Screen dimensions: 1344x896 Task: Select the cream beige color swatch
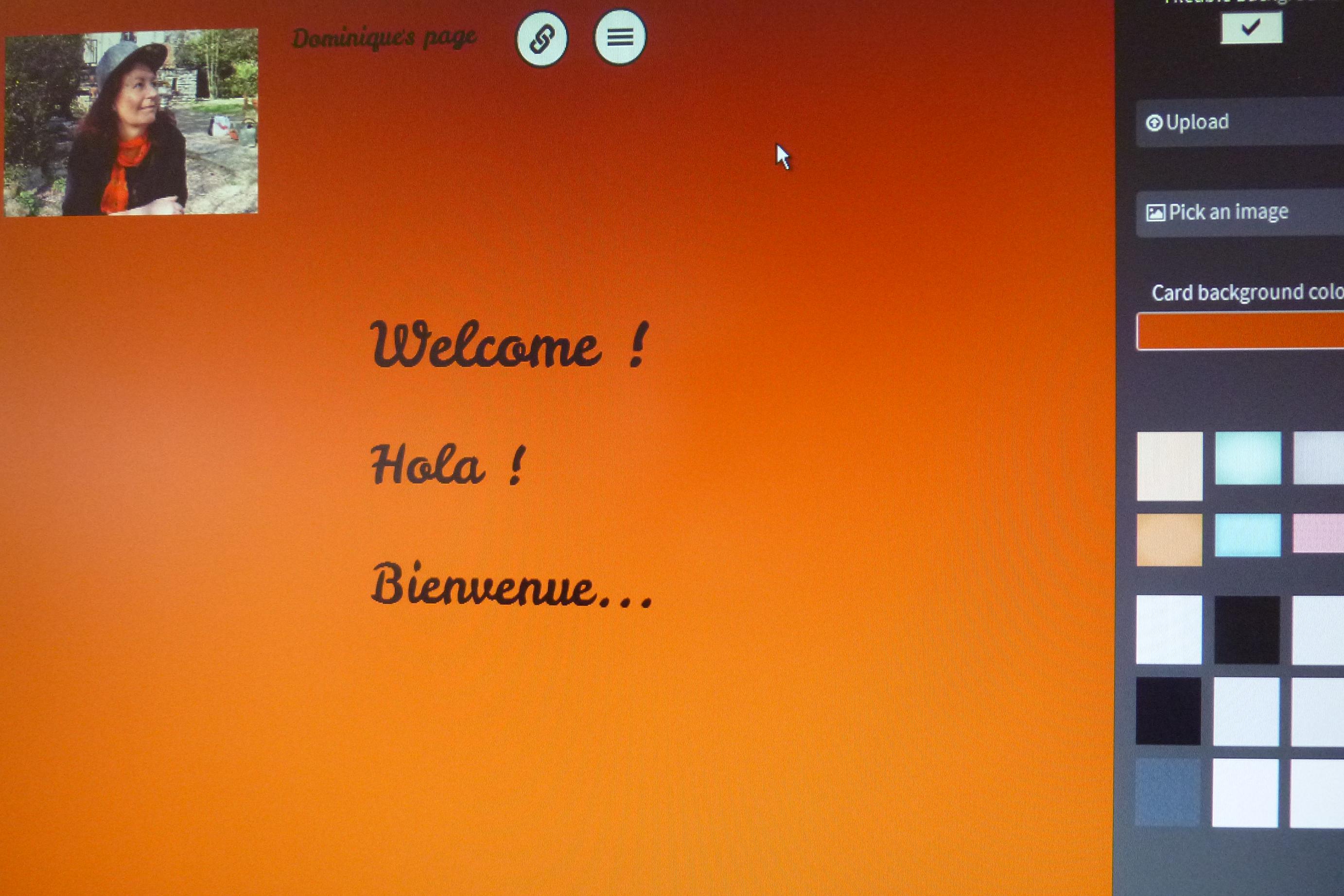click(1169, 465)
